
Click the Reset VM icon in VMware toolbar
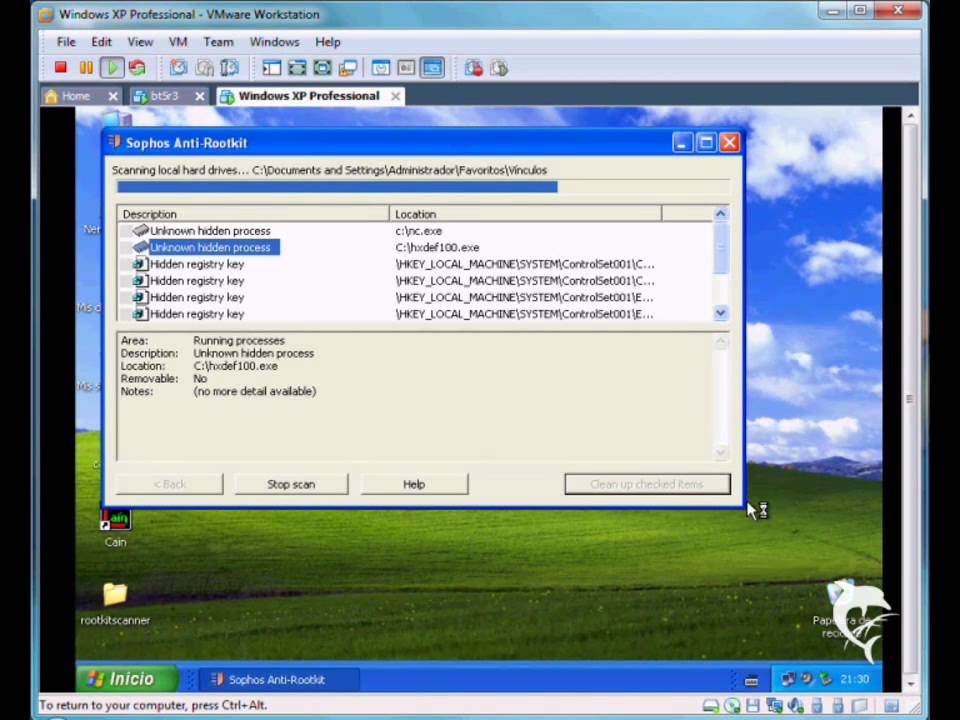(137, 67)
